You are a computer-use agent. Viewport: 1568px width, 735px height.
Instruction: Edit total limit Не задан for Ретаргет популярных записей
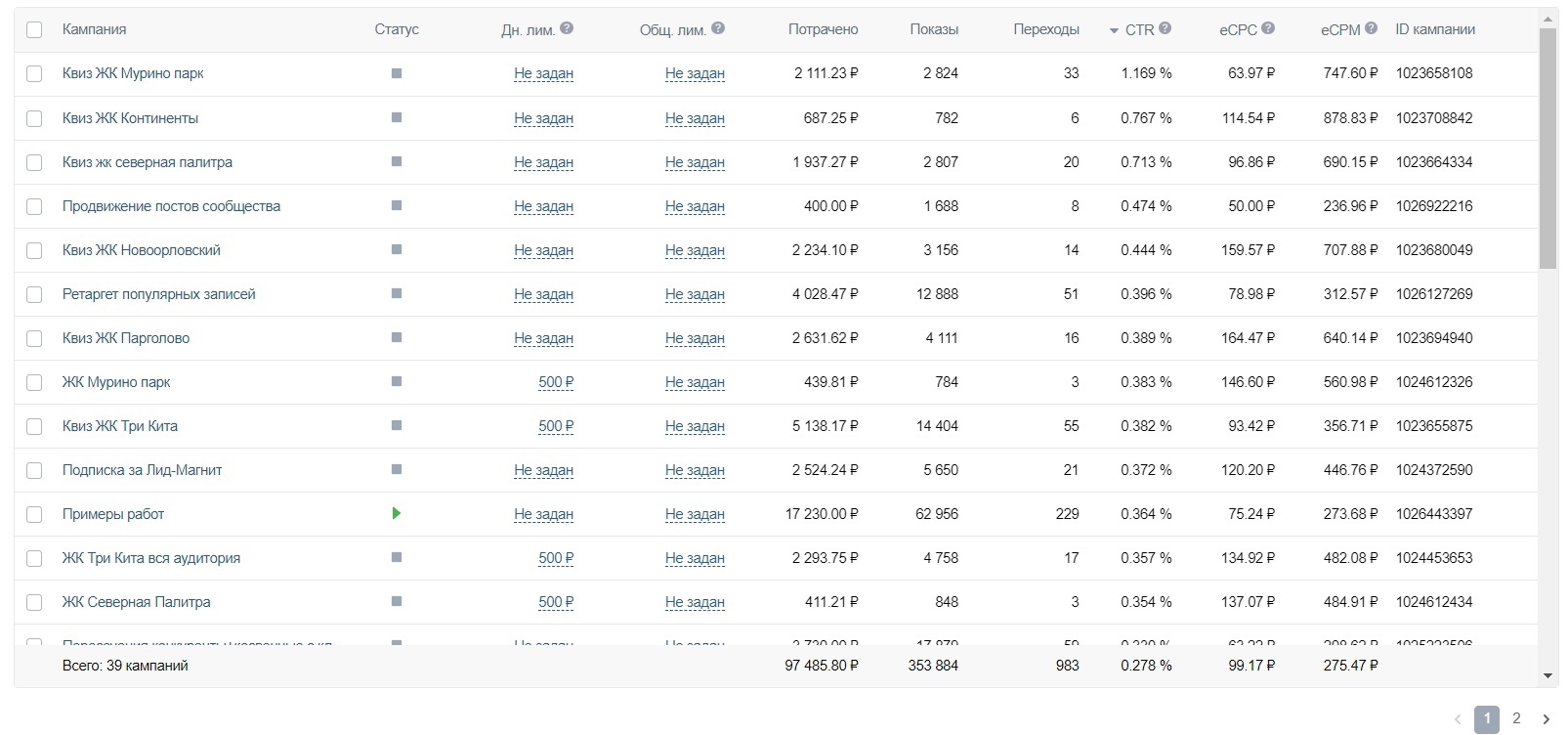point(695,294)
